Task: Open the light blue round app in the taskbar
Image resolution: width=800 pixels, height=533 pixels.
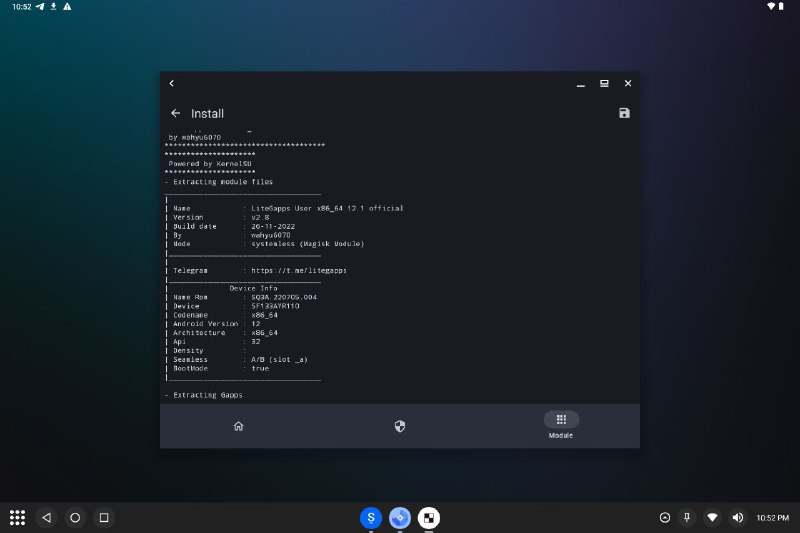Action: 400,518
